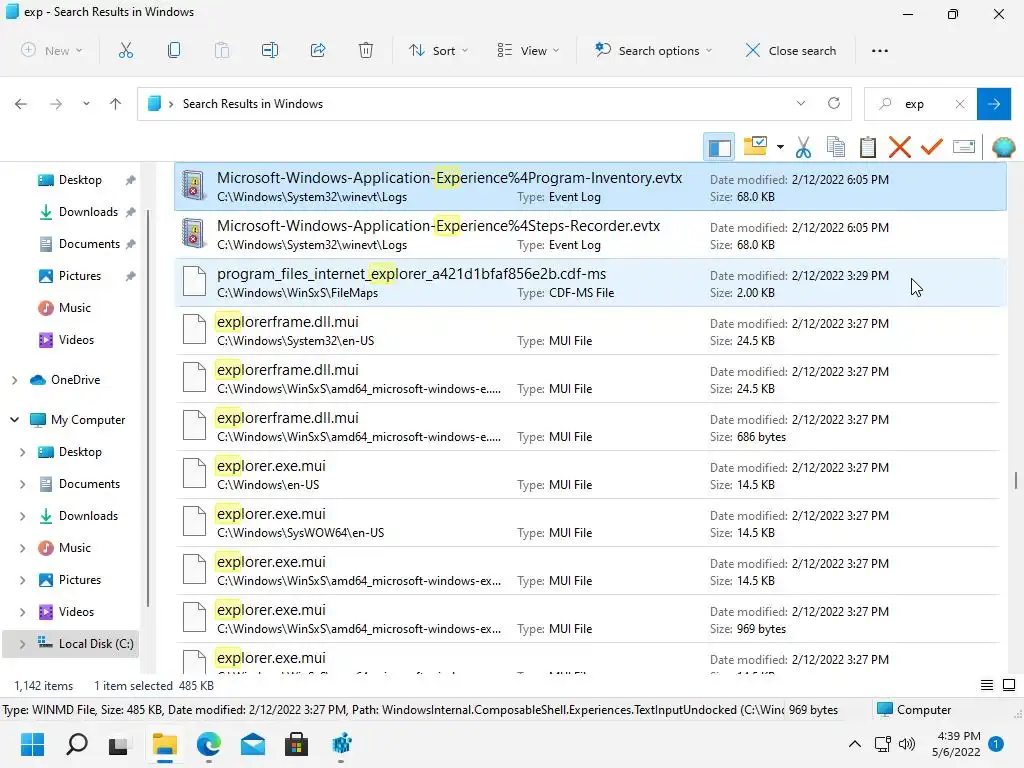Select explorer.exe.mui in SysWOW64\en-US

point(590,522)
